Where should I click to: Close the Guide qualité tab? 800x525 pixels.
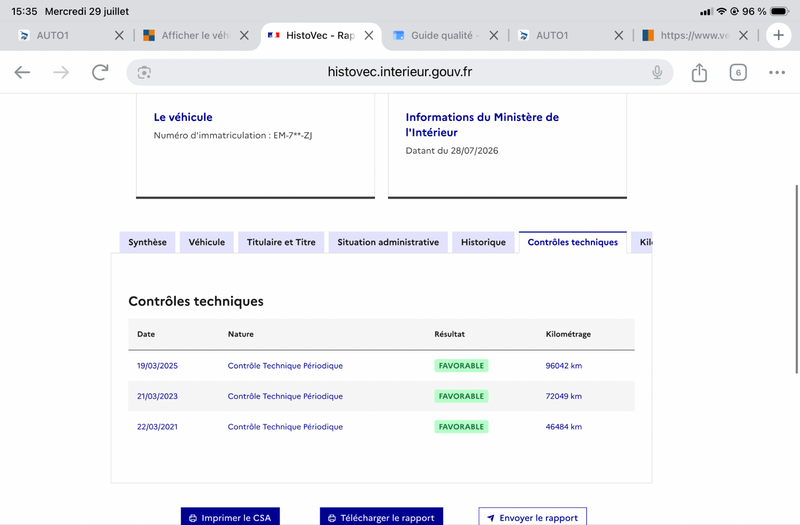tap(494, 35)
